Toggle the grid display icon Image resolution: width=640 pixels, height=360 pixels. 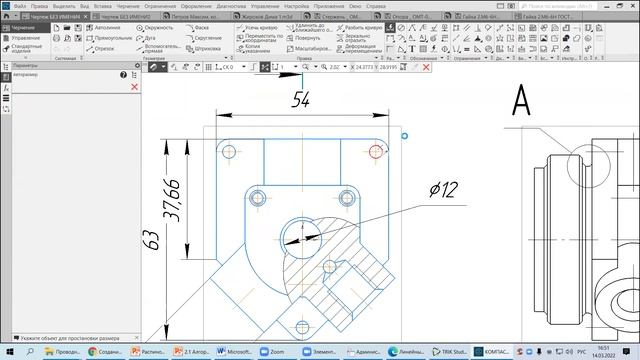[208, 67]
